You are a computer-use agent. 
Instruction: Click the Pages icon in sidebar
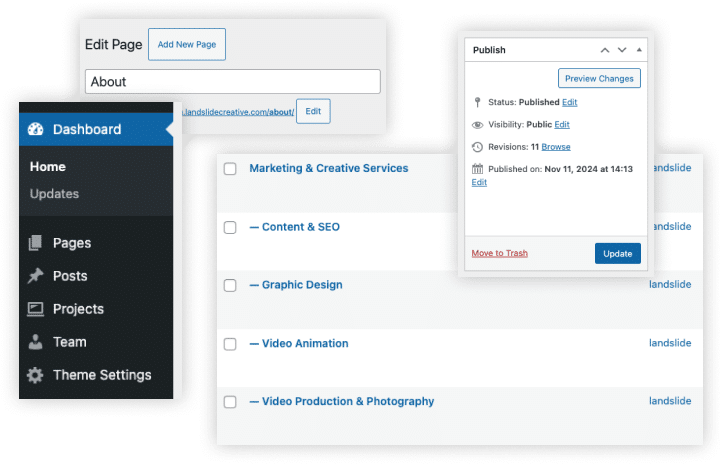point(36,243)
